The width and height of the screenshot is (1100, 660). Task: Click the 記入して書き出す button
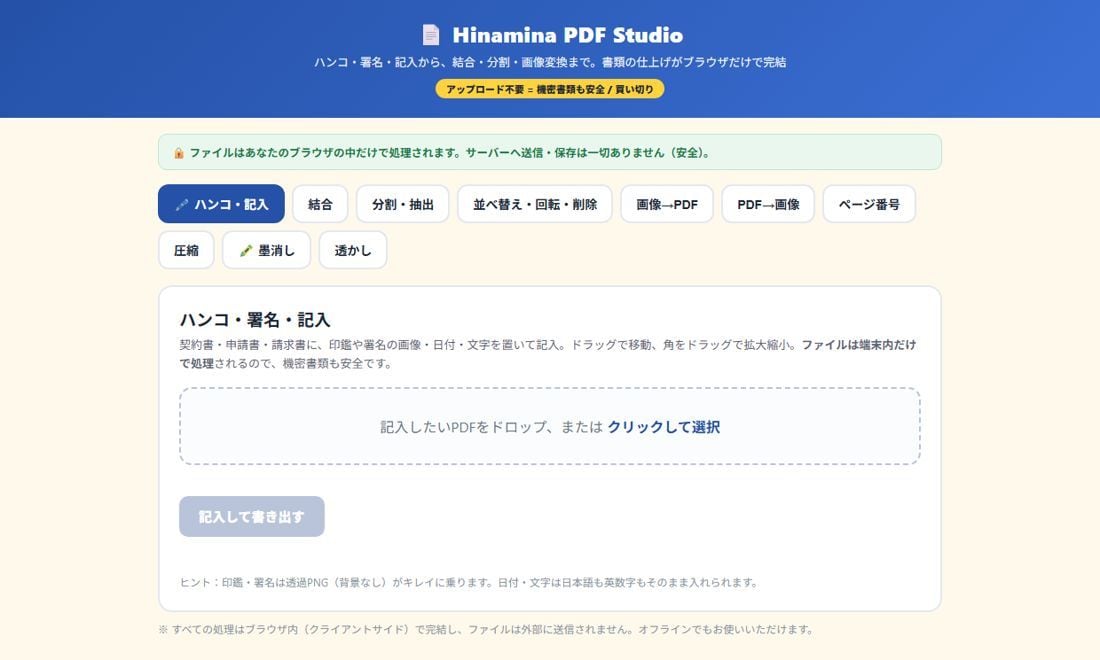(x=252, y=517)
